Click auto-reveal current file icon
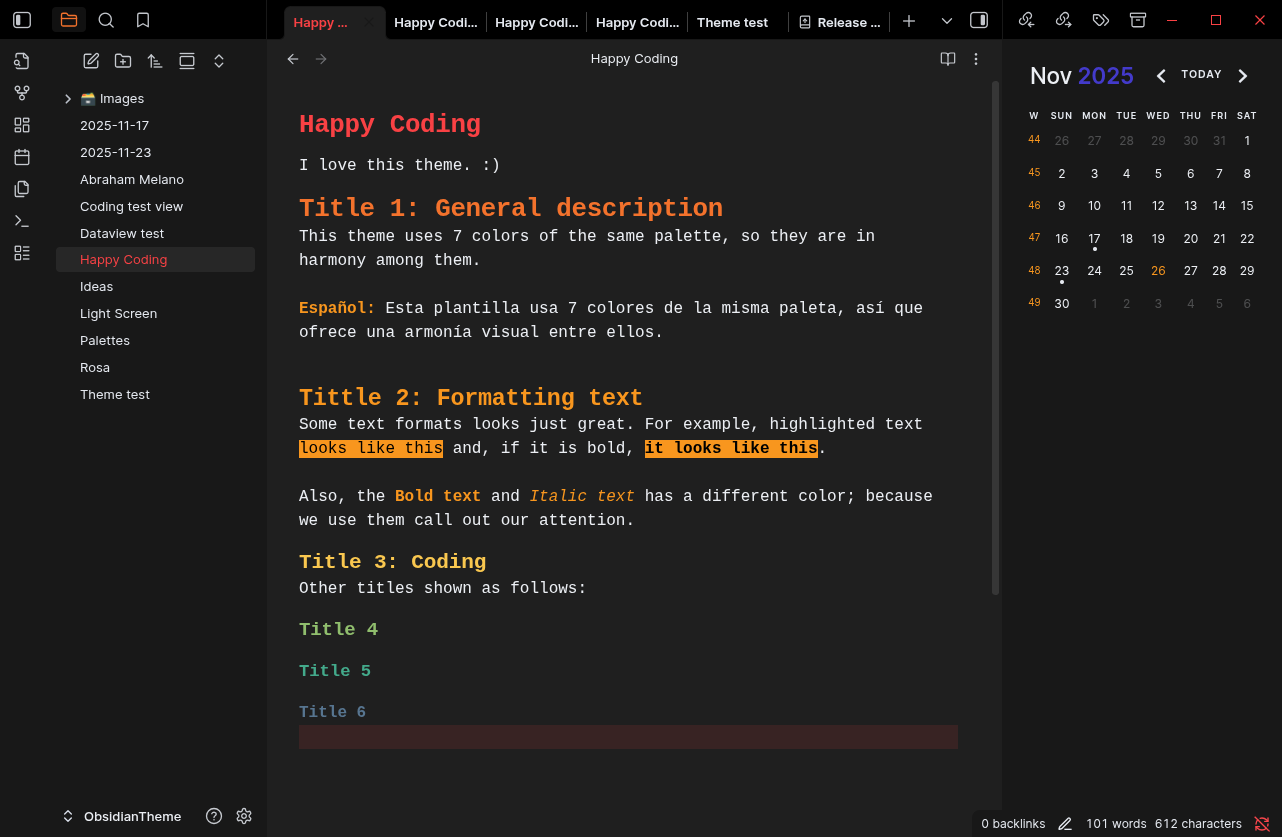 coord(187,61)
